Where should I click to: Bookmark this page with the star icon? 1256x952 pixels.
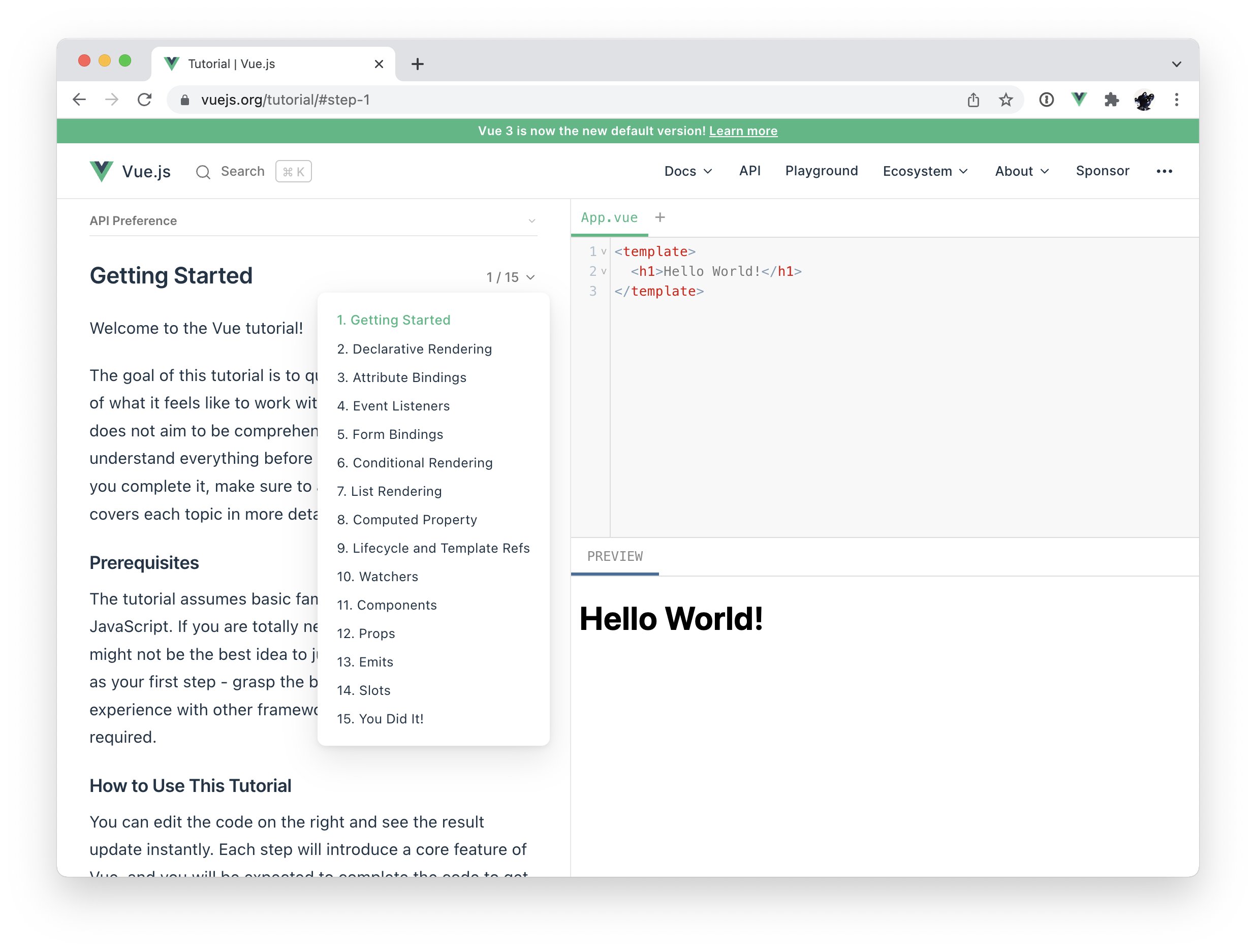tap(1006, 100)
